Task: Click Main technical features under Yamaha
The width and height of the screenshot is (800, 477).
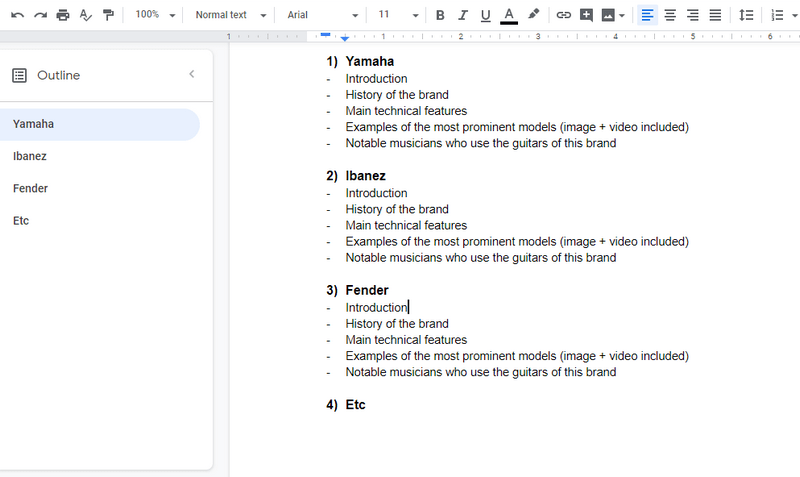Action: click(x=406, y=111)
